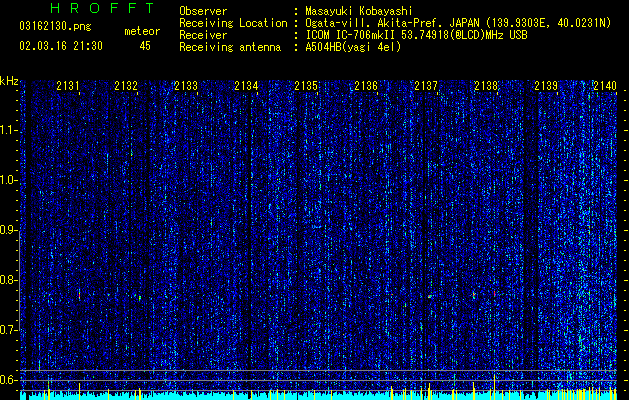Click the 1.0 kHz axis tick label

point(8,180)
